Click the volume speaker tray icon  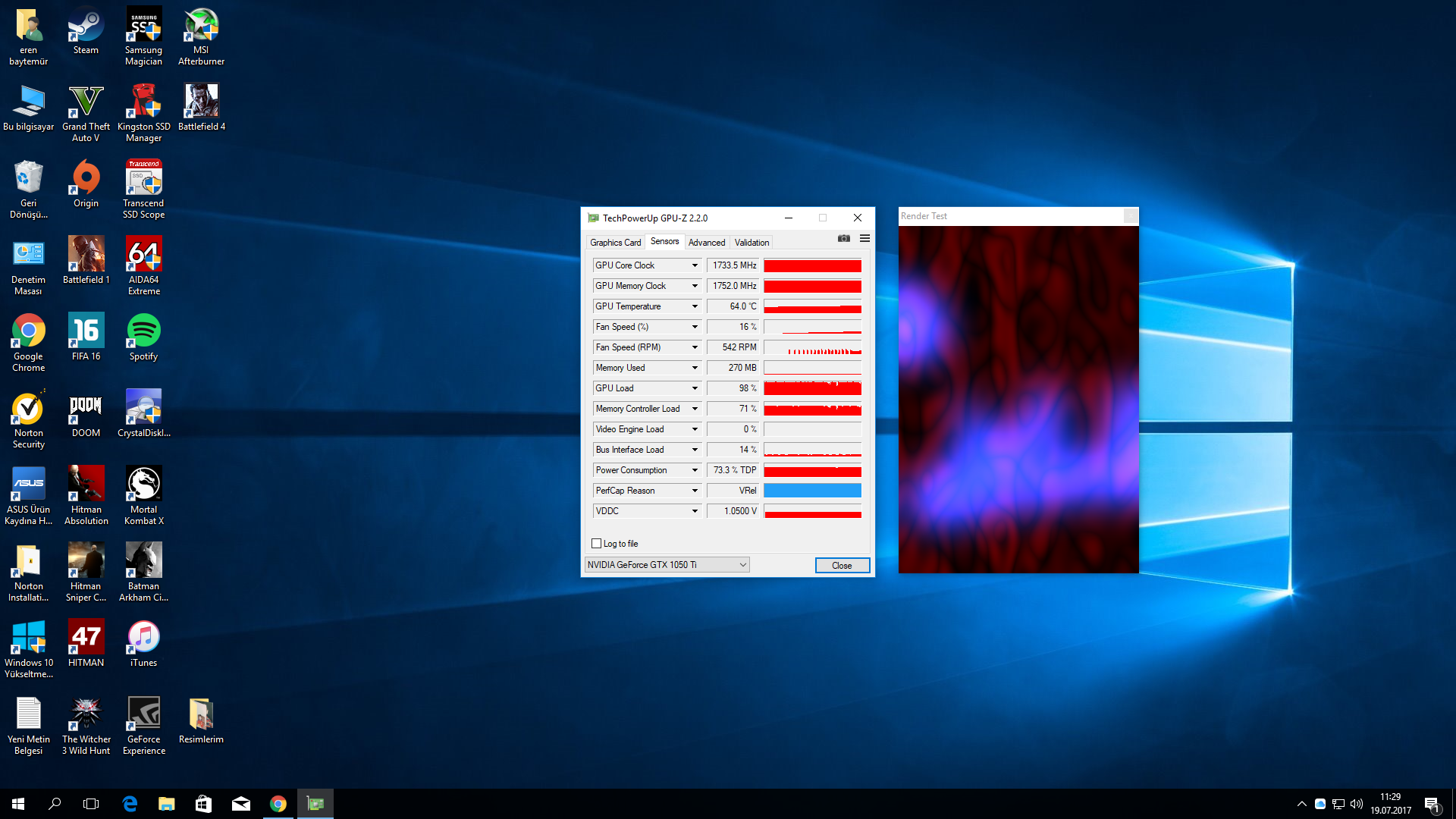1357,804
